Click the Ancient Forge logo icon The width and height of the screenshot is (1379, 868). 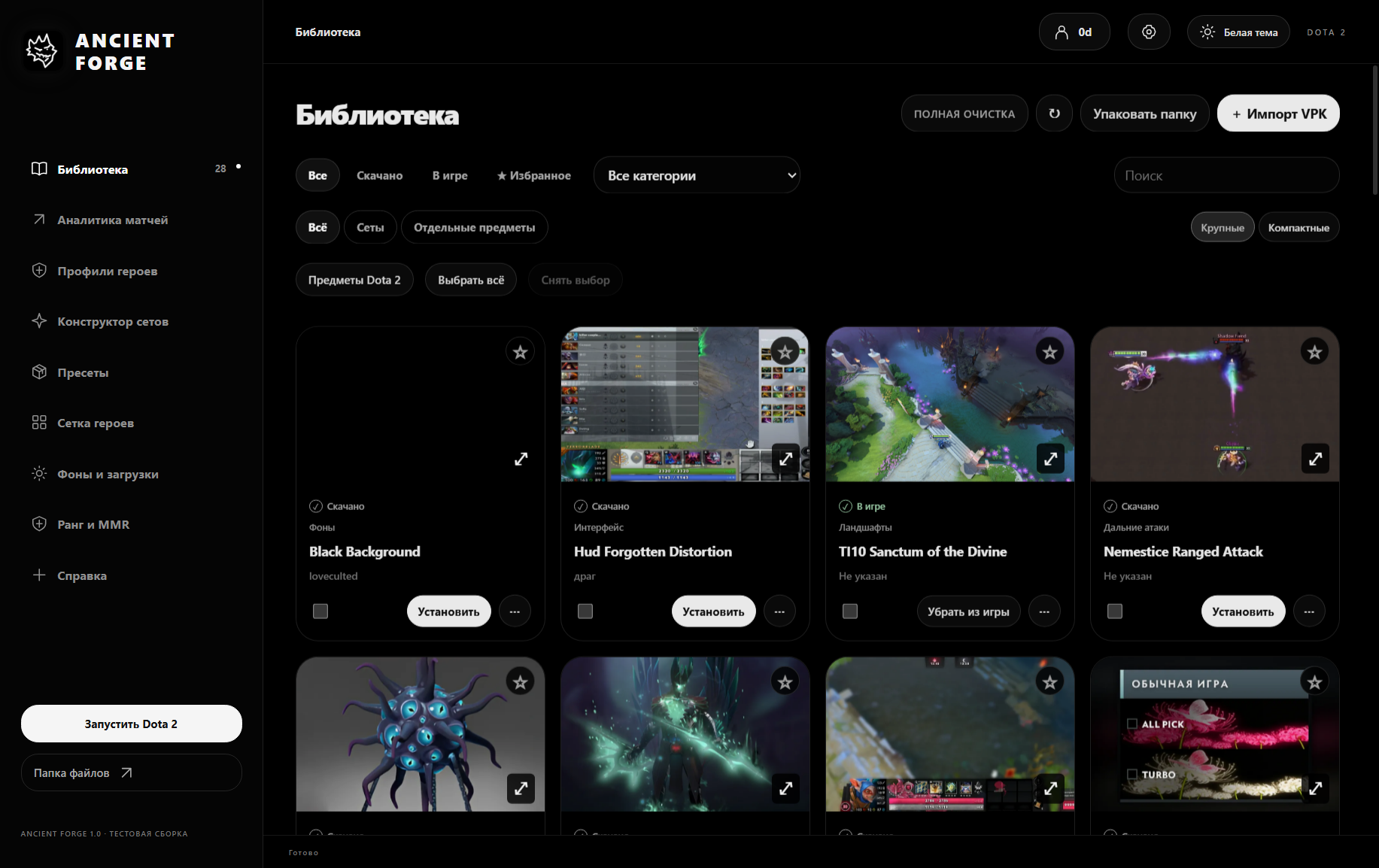point(42,51)
